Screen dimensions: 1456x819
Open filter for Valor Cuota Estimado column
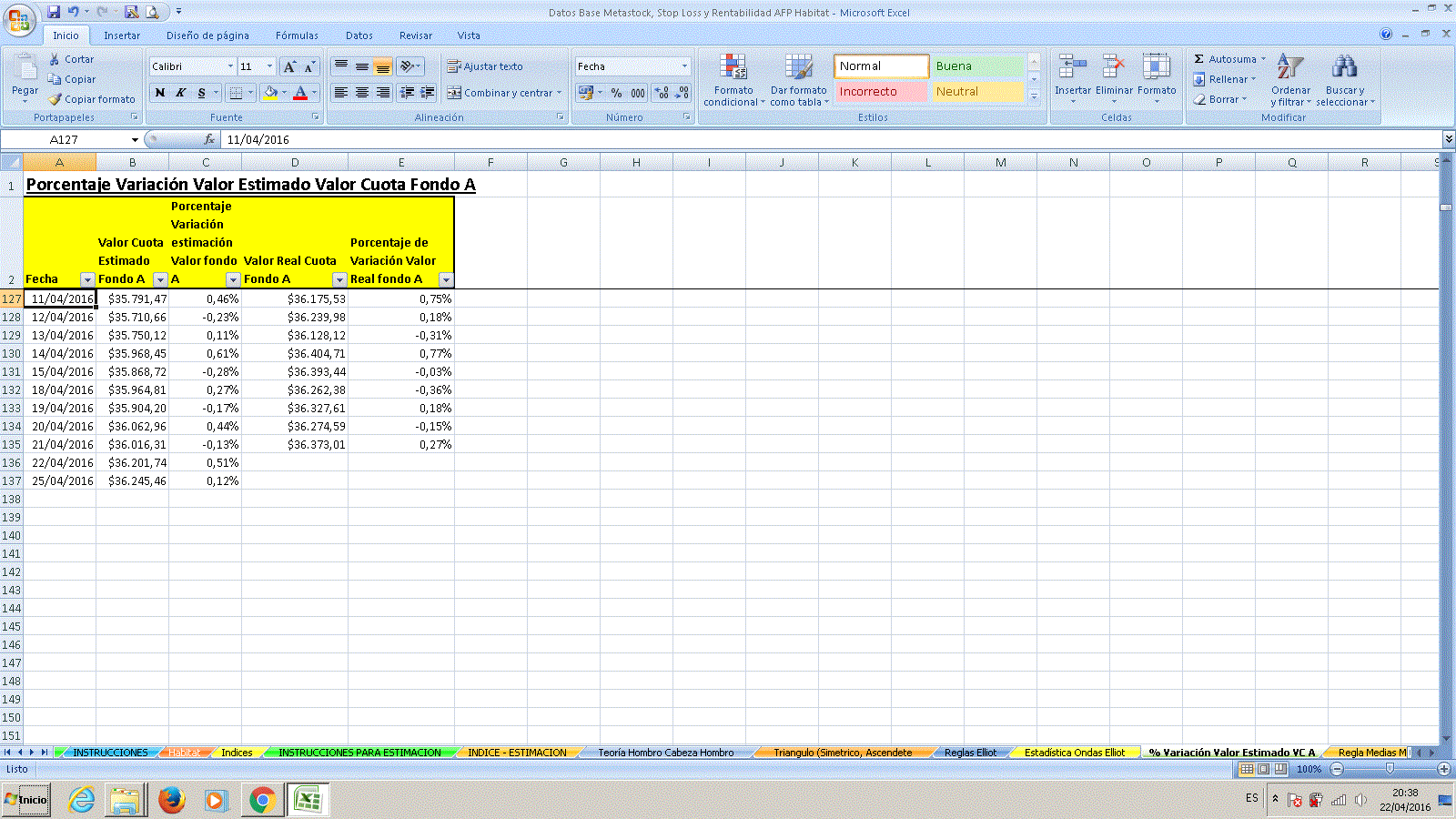[160, 279]
